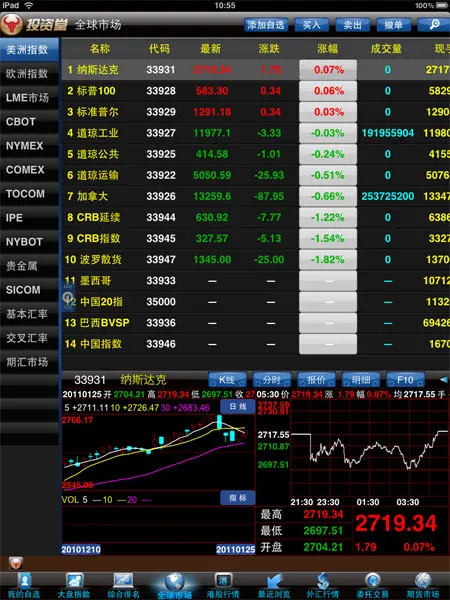Viewport: 450px width, 600px height.
Task: Tap the small red icon above bottom bar
Action: (16, 563)
